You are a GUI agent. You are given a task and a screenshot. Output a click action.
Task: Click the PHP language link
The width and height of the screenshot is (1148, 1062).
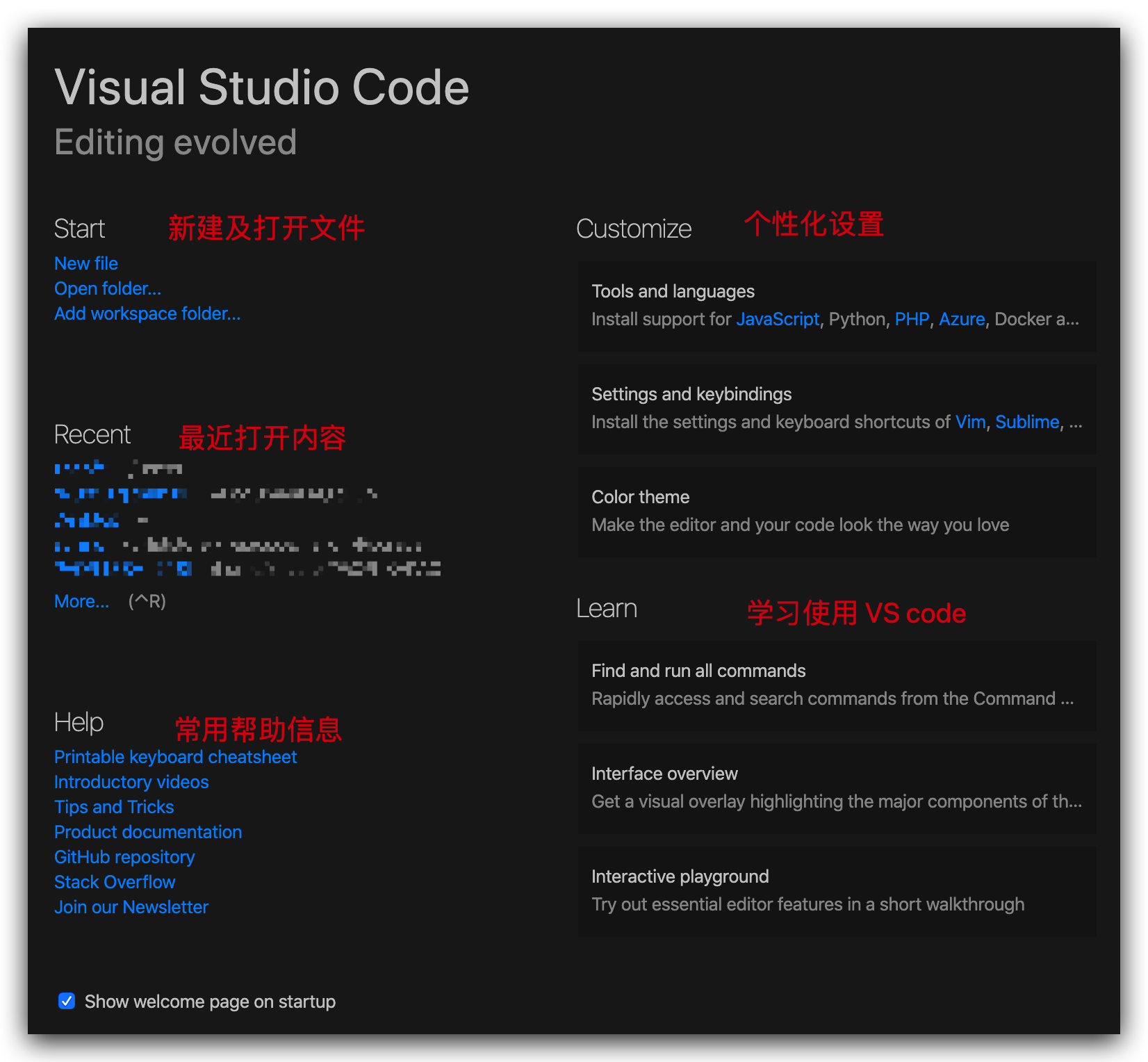click(x=911, y=319)
